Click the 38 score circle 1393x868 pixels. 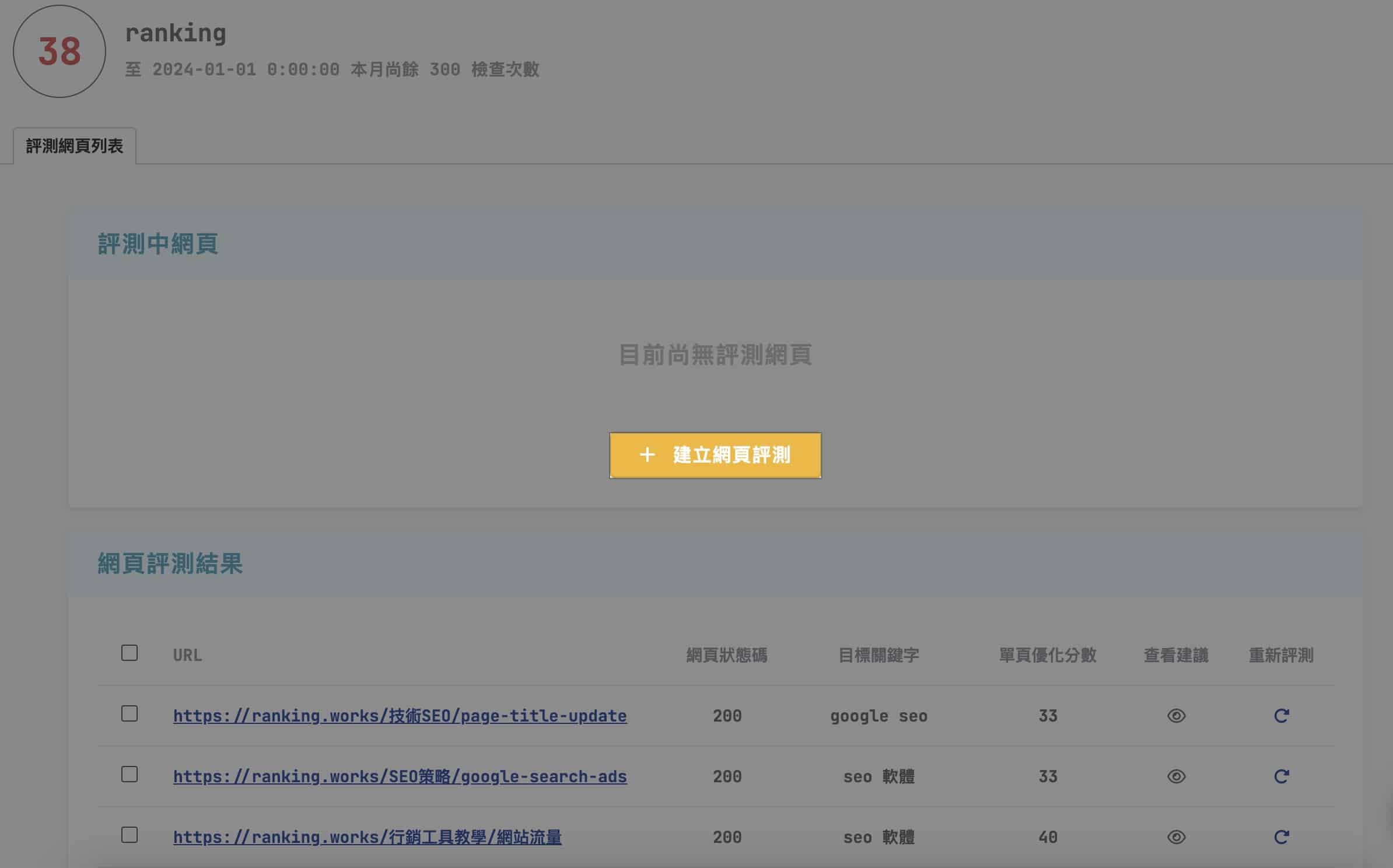pos(60,51)
